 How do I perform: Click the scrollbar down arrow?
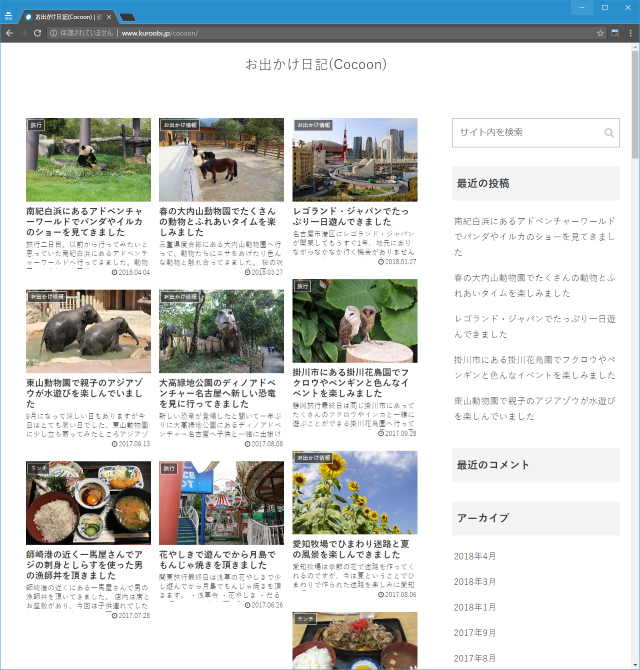[635, 666]
